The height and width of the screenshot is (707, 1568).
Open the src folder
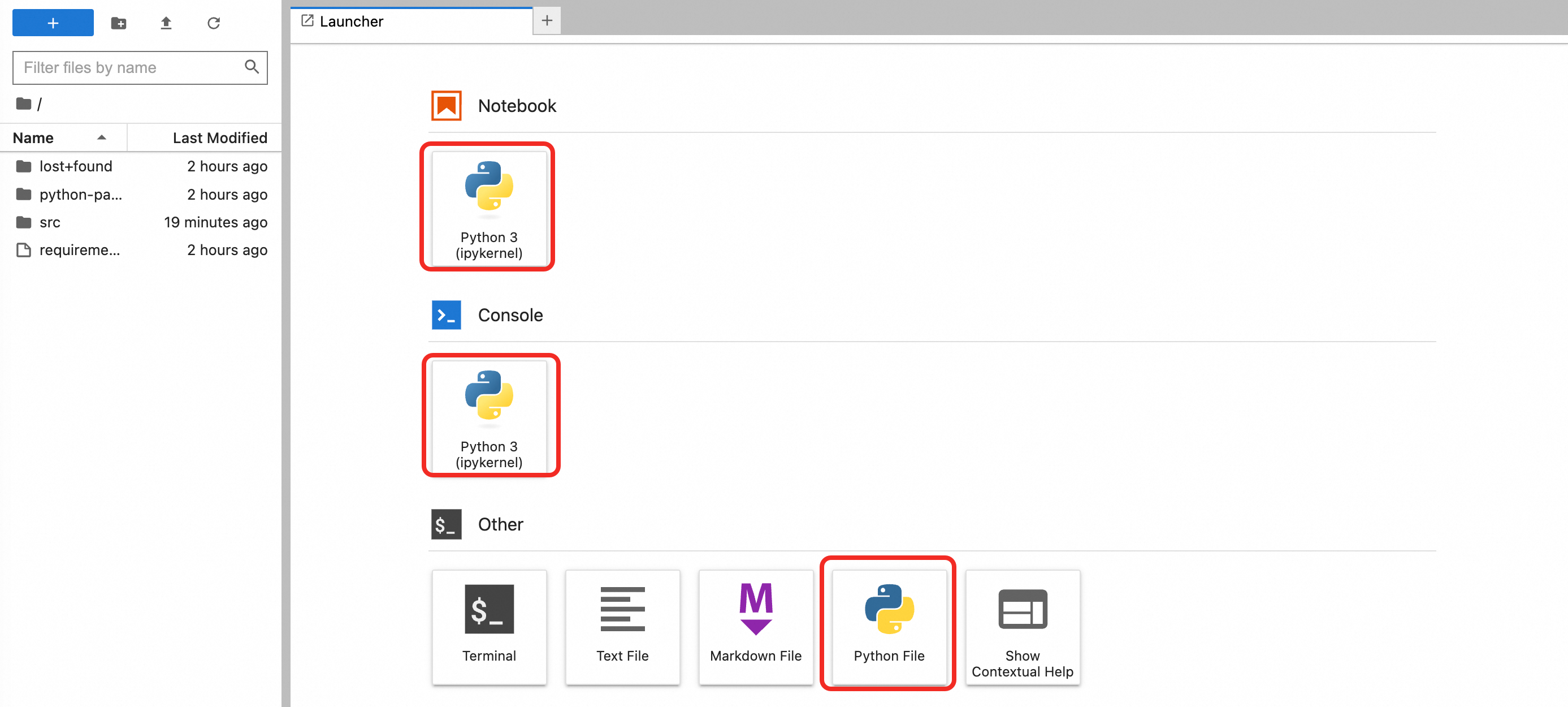(x=50, y=222)
